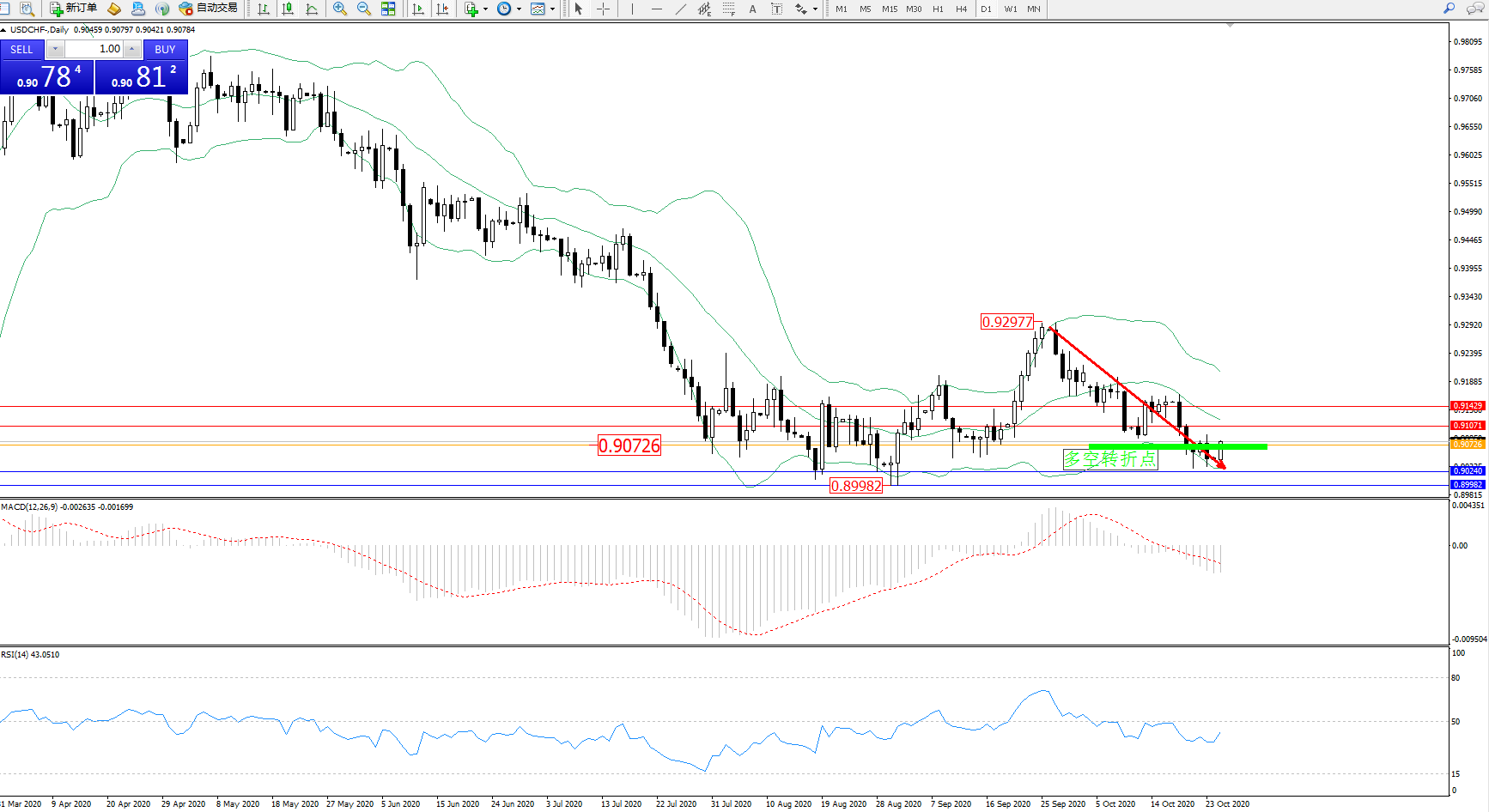Switch chart to bar chart mode
This screenshot has width=1489, height=812.
click(264, 9)
